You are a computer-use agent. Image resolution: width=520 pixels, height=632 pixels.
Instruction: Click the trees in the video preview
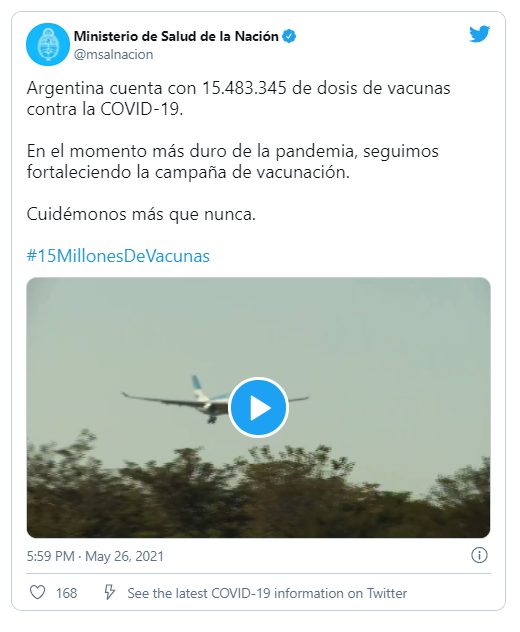[x=258, y=492]
